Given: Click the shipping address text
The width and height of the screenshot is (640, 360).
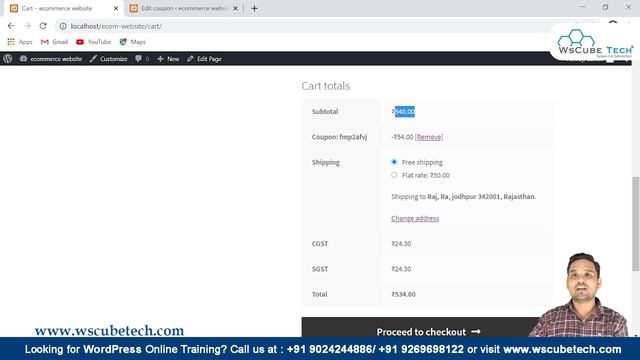Looking at the screenshot, I should click(464, 196).
